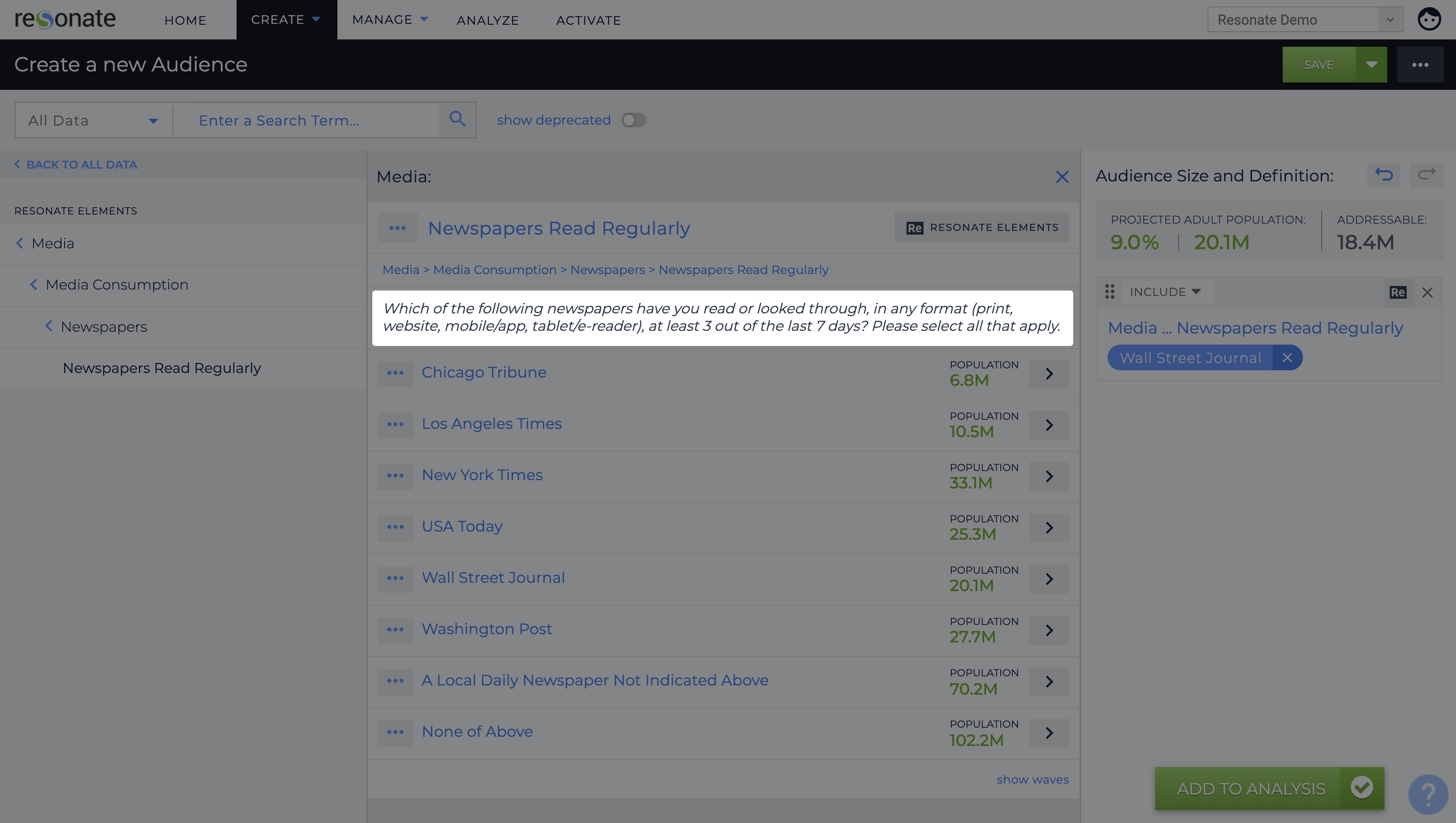This screenshot has height=823, width=1456.
Task: Open the All Data dropdown
Action: pyautogui.click(x=92, y=120)
